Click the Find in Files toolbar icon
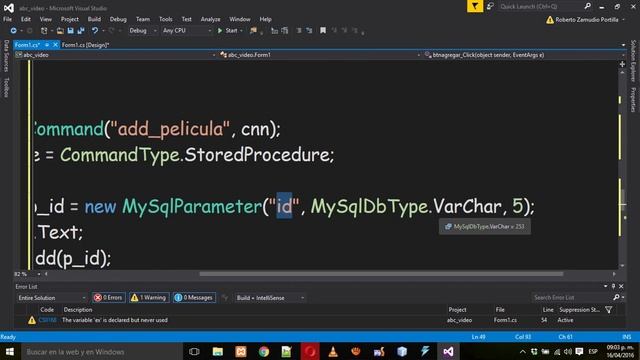 point(253,31)
